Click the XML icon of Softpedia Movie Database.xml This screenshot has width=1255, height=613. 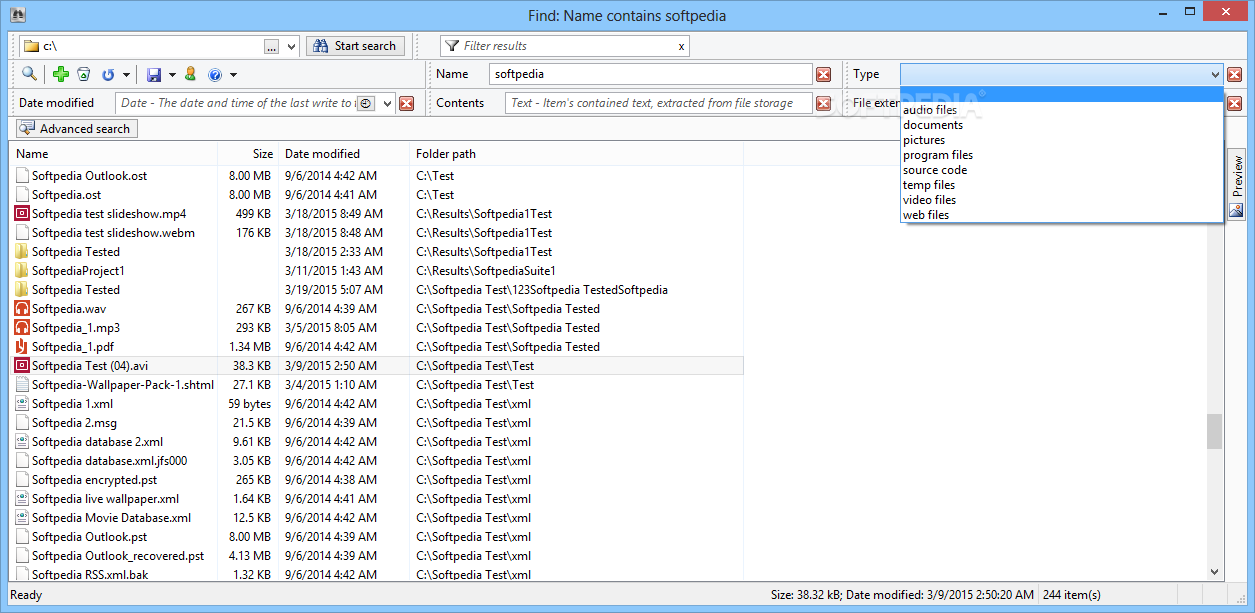pyautogui.click(x=22, y=517)
